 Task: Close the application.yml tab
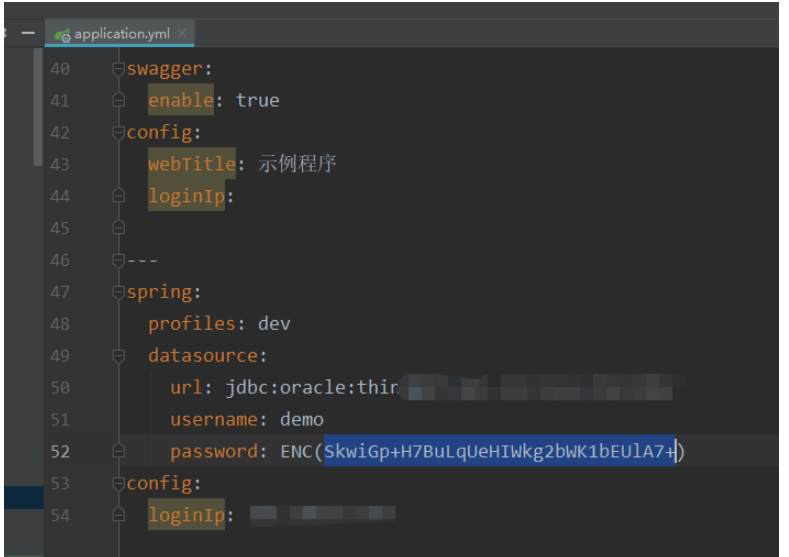click(182, 33)
